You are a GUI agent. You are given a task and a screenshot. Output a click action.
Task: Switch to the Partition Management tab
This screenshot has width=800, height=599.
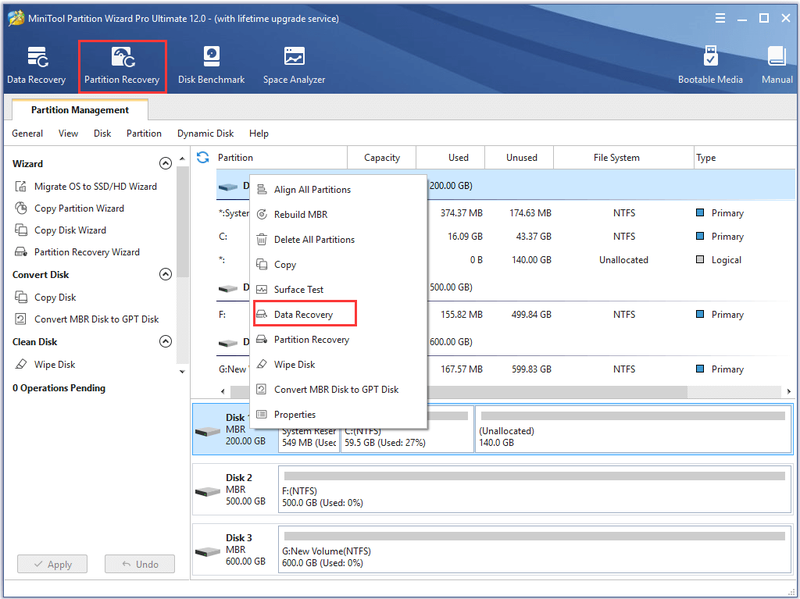pyautogui.click(x=80, y=110)
